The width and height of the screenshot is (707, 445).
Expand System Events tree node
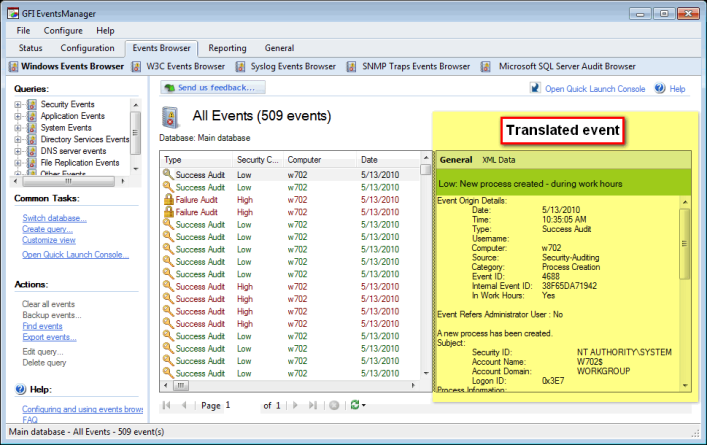pos(18,128)
